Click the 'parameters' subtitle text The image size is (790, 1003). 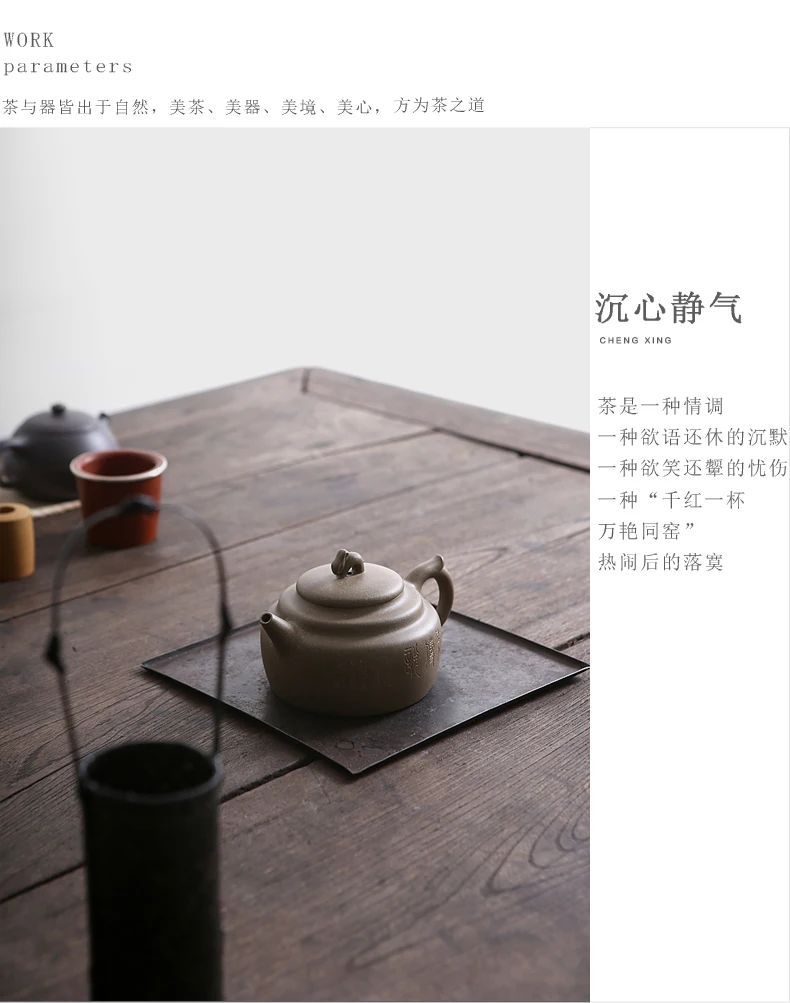(67, 67)
